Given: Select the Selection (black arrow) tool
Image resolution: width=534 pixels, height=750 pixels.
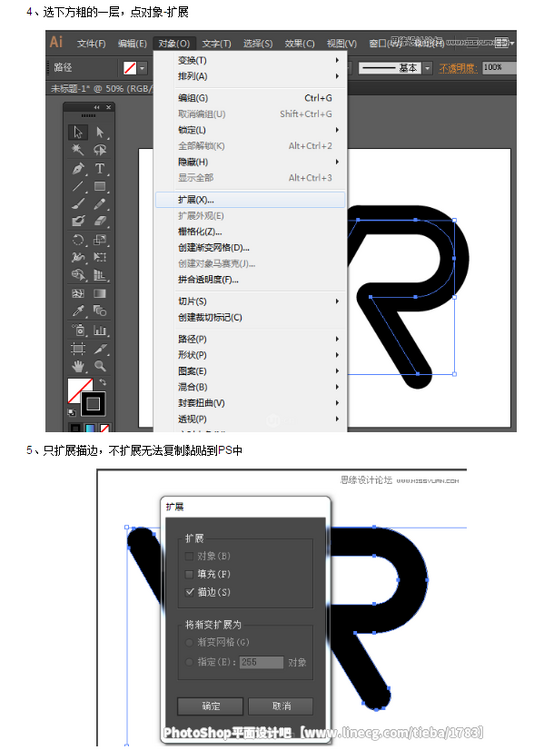Looking at the screenshot, I should [78, 132].
